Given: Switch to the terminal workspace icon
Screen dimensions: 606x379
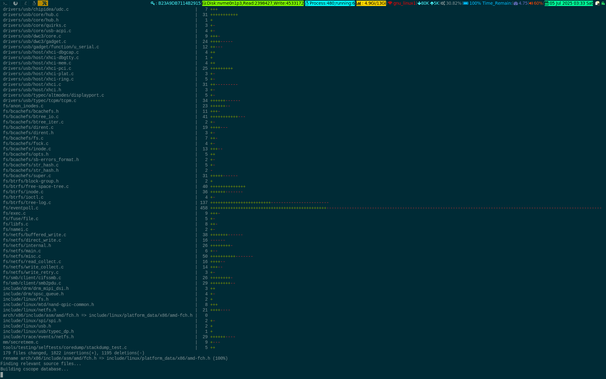Looking at the screenshot, I should [x=5, y=3].
